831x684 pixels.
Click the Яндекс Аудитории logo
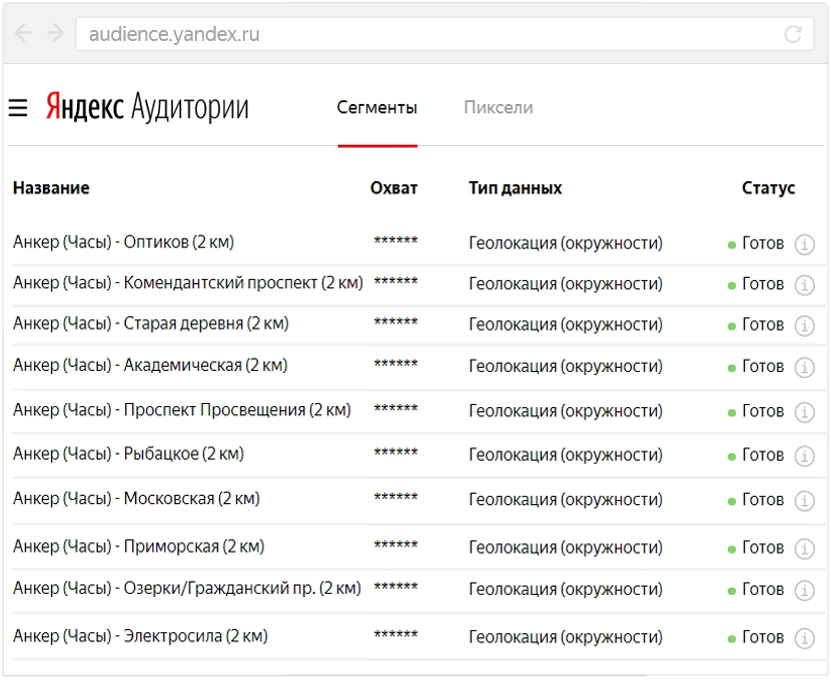(147, 108)
